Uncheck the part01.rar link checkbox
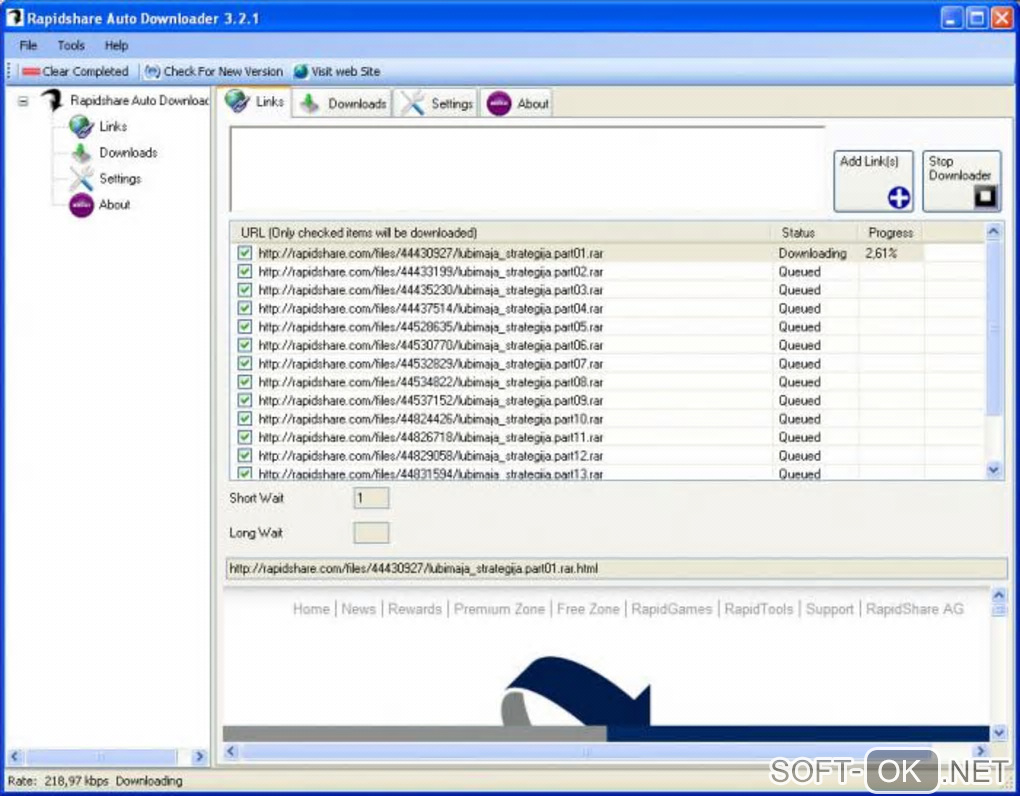 (x=245, y=253)
